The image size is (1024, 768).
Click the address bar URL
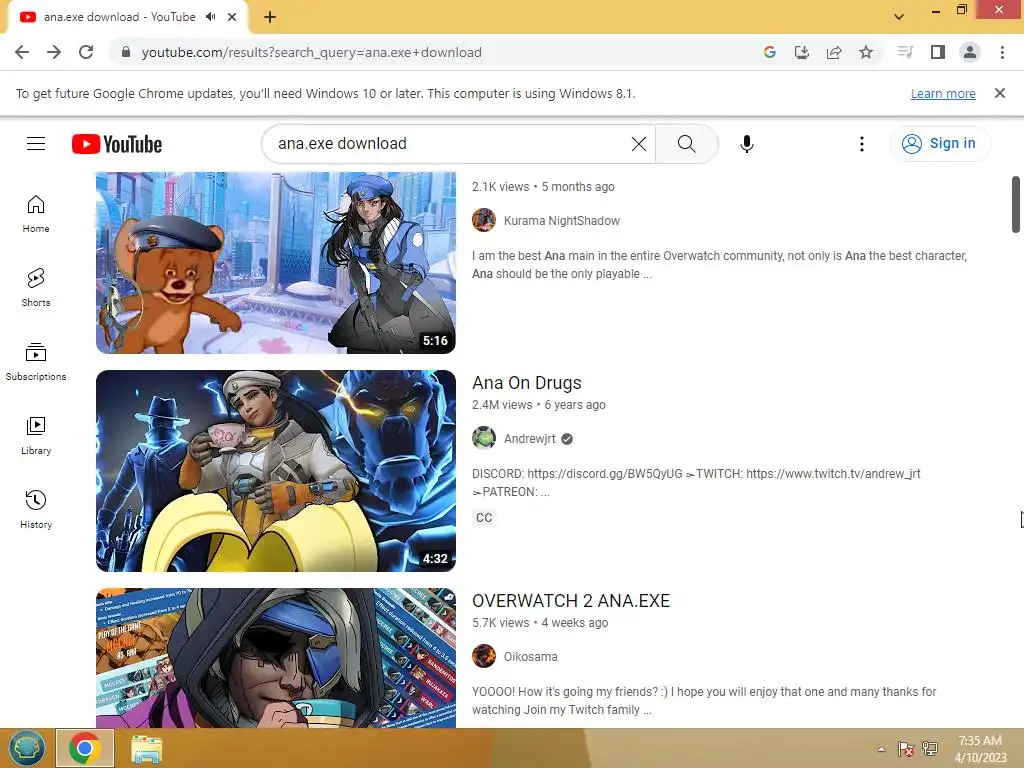click(312, 52)
